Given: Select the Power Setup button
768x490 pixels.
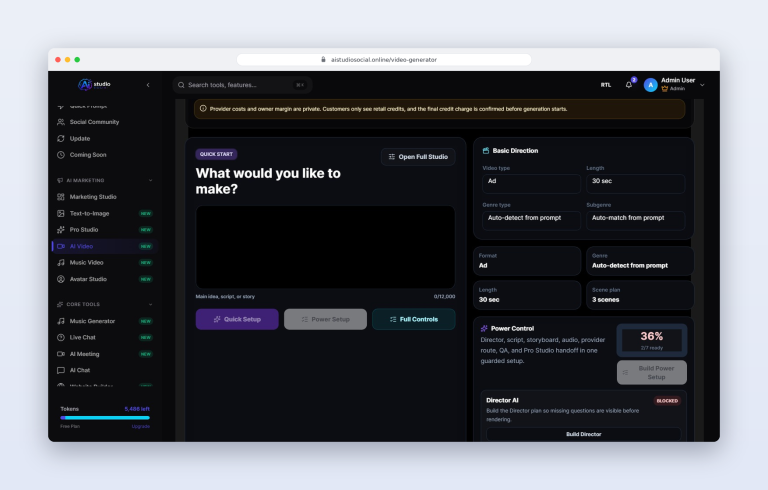Looking at the screenshot, I should pos(325,319).
